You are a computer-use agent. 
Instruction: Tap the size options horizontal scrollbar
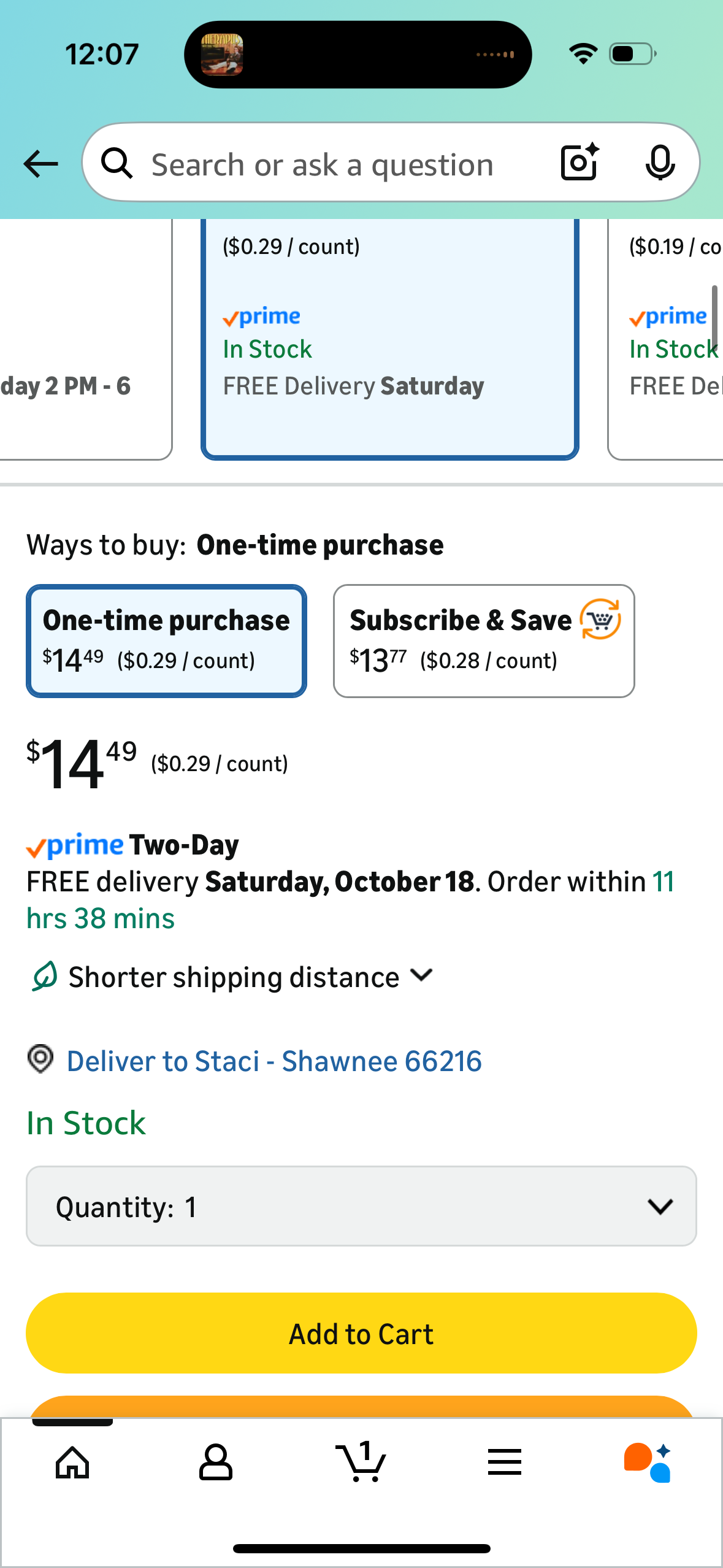tap(714, 319)
